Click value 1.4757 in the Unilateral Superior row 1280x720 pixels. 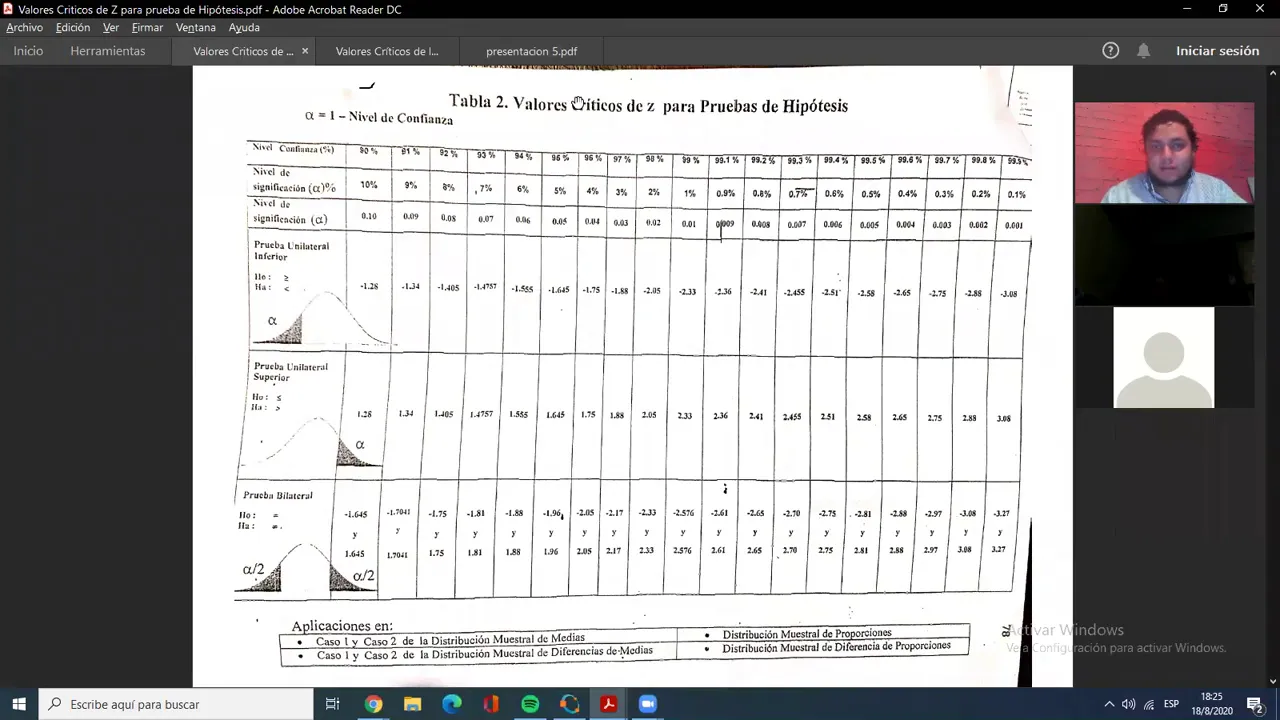click(x=482, y=413)
